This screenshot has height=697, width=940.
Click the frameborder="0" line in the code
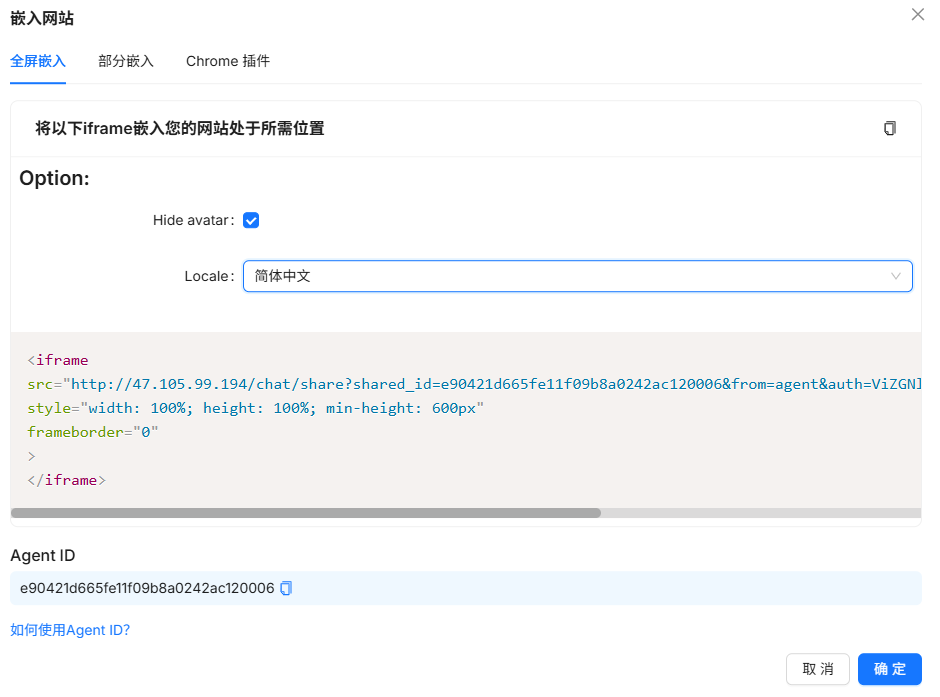click(x=93, y=432)
